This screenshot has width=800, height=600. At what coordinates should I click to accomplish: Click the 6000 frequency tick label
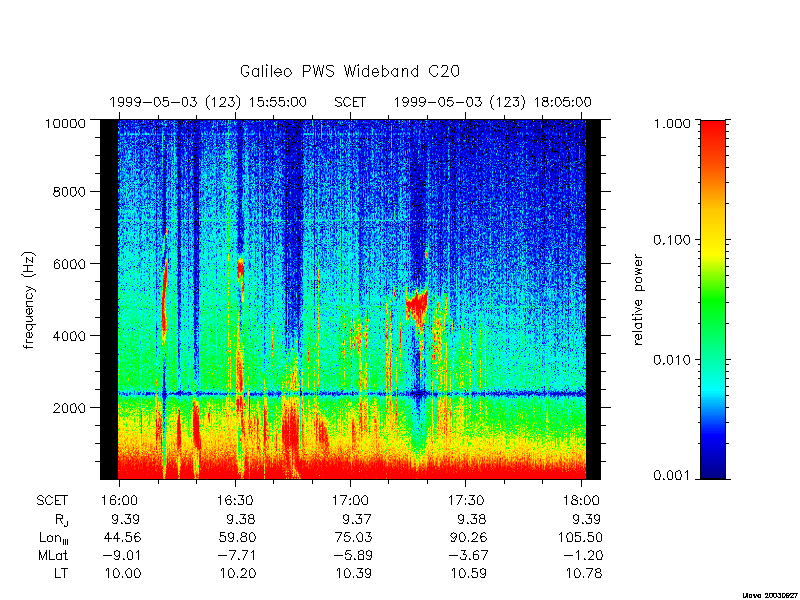(70, 264)
